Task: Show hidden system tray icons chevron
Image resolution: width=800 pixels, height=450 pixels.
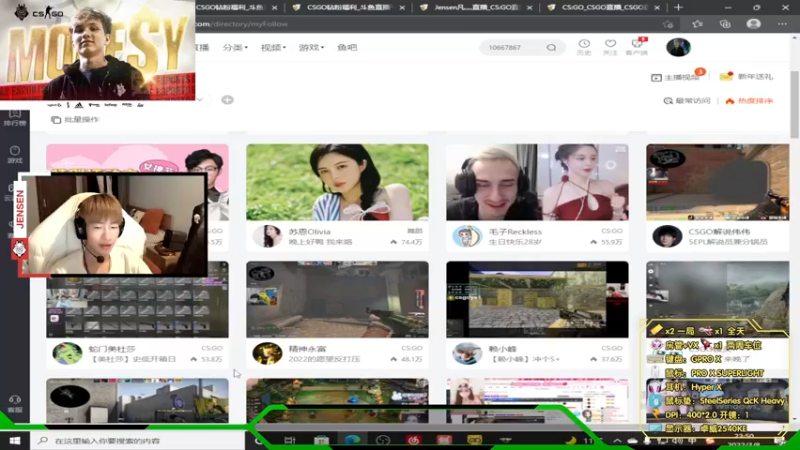Action: click(x=617, y=440)
